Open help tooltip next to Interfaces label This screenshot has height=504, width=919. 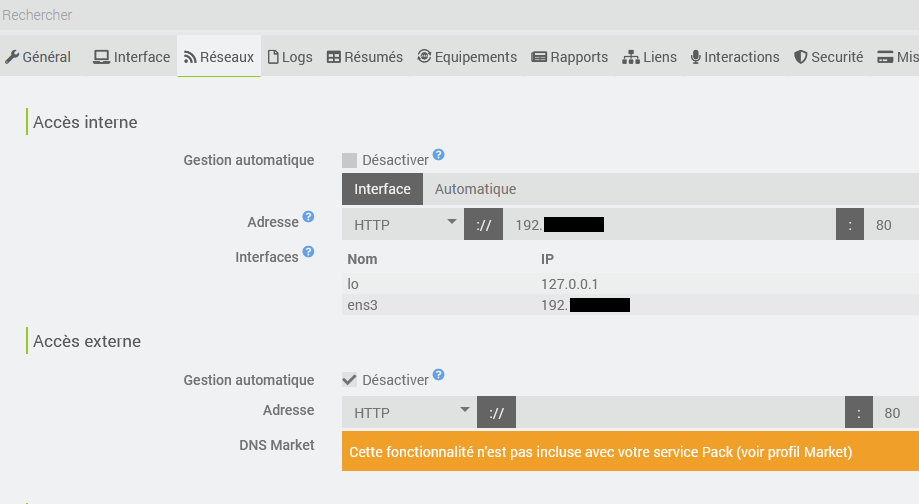[308, 252]
